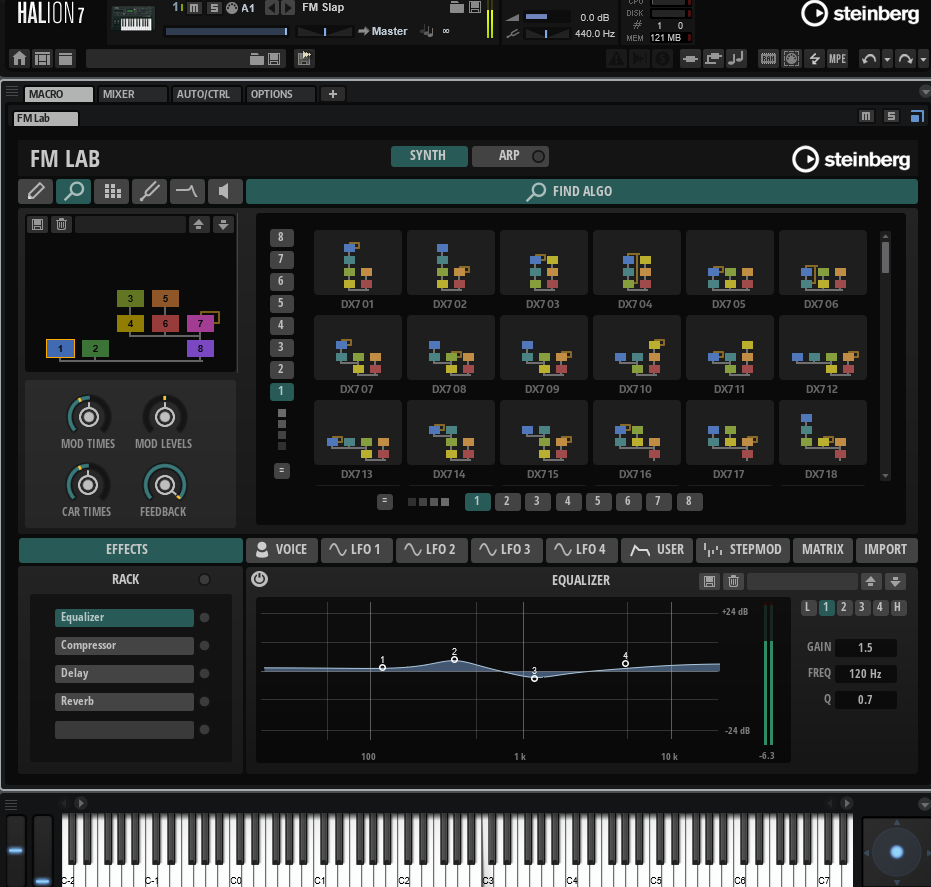Toggle Compressor slot on/off in rack
The image size is (931, 887).
(x=204, y=645)
